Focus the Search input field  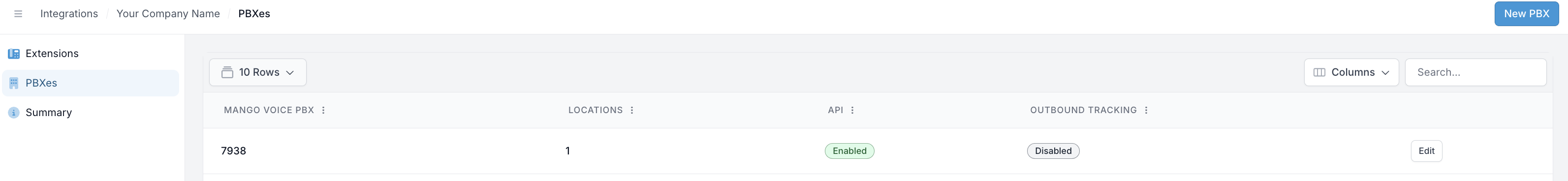click(x=1475, y=72)
